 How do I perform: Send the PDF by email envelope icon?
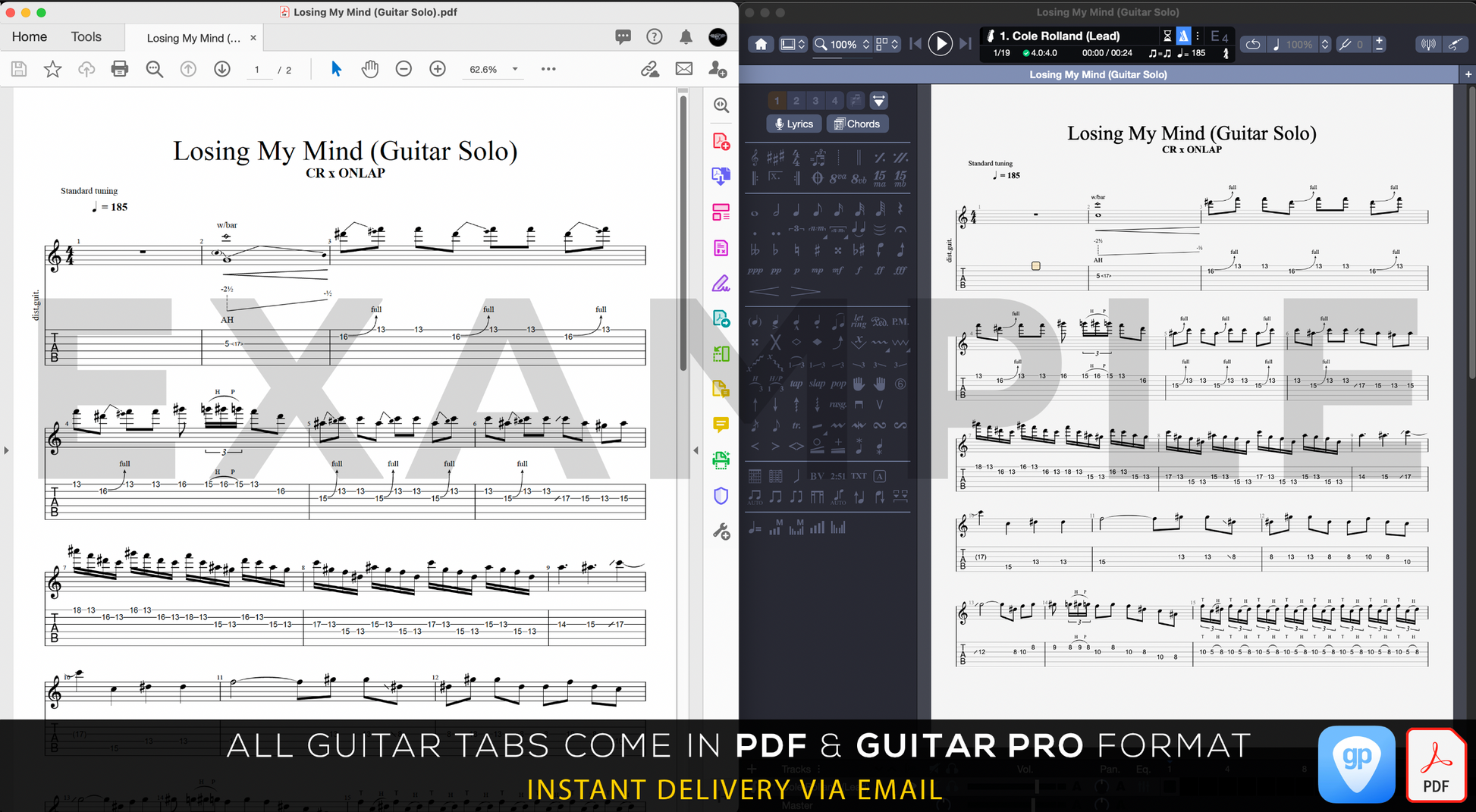click(683, 69)
